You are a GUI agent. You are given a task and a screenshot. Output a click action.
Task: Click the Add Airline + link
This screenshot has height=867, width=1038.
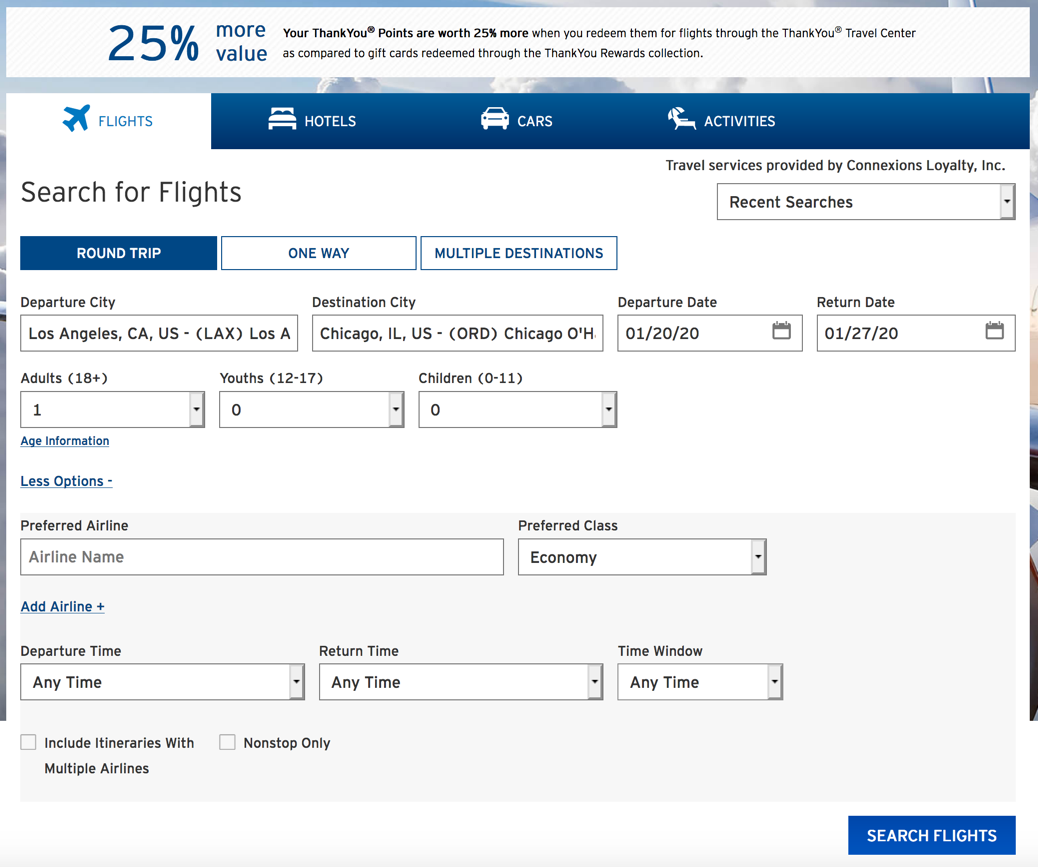point(62,607)
